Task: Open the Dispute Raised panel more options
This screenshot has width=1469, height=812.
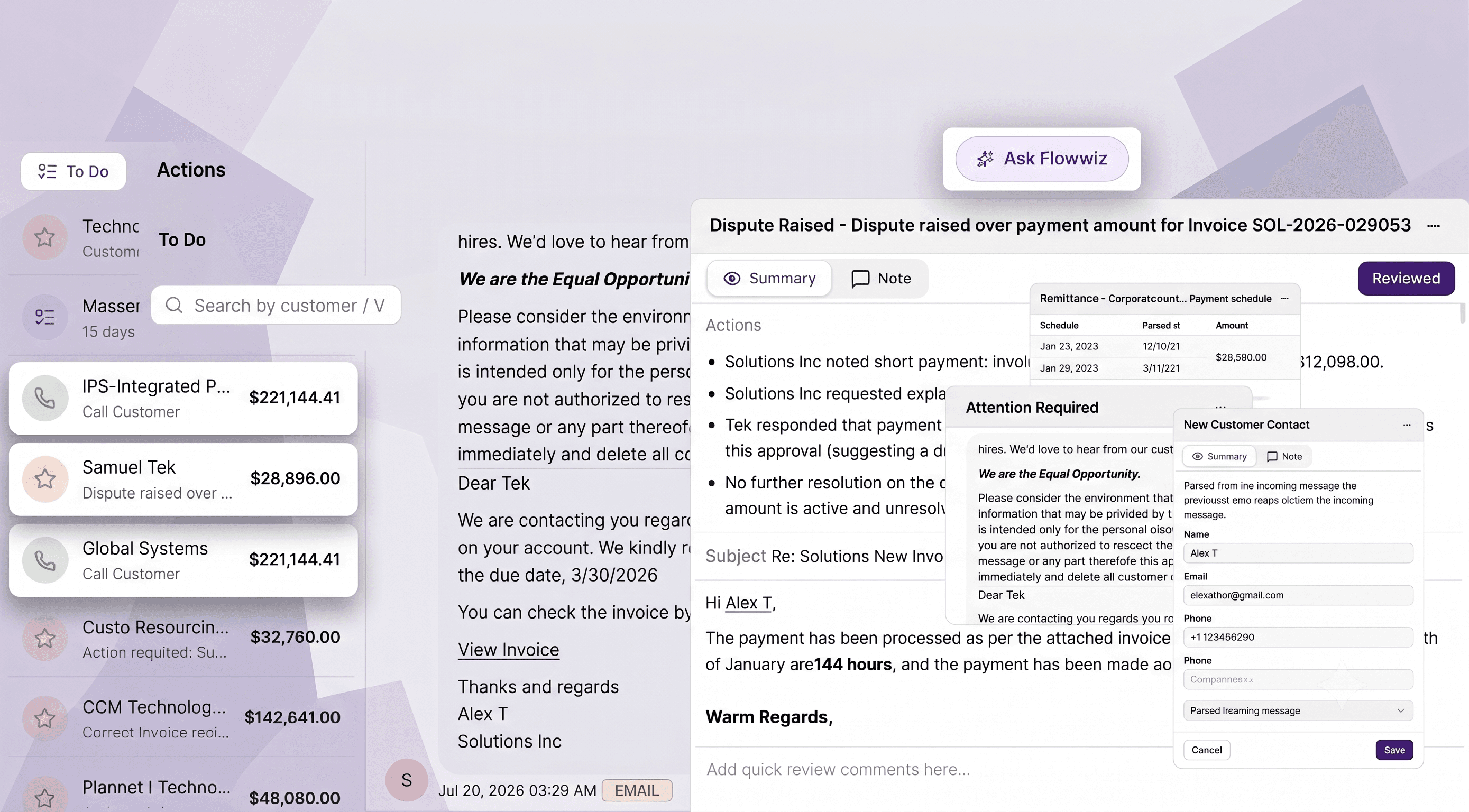Action: (x=1434, y=226)
